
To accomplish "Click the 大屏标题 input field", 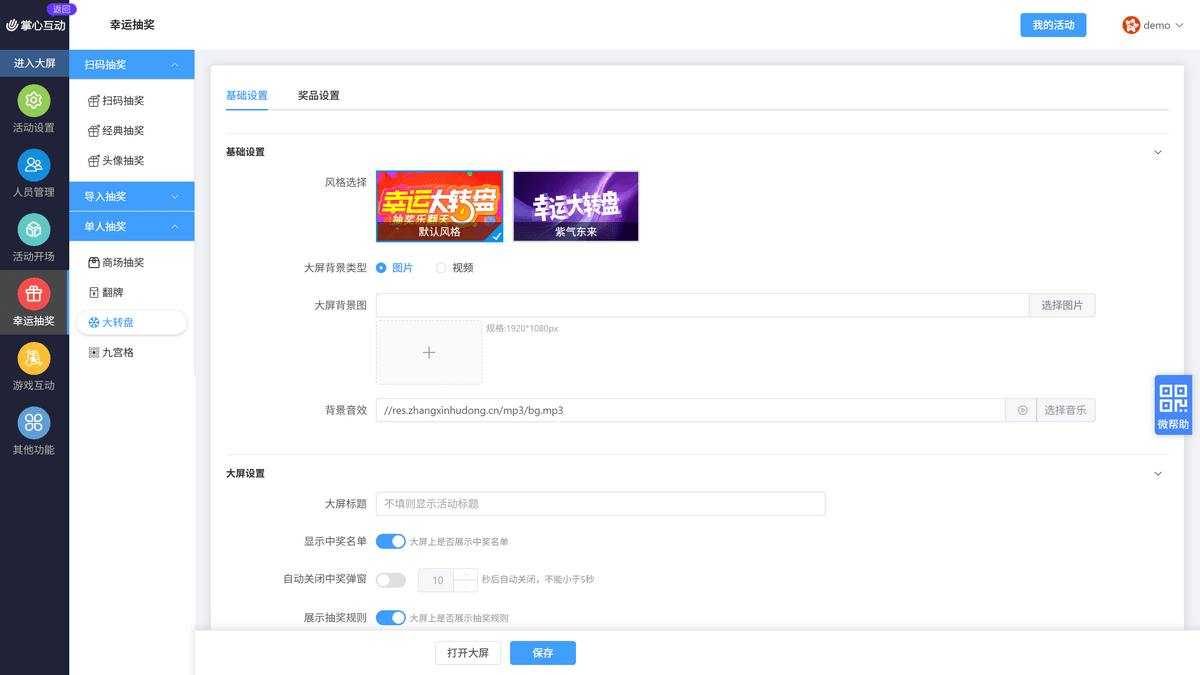I will tap(600, 504).
